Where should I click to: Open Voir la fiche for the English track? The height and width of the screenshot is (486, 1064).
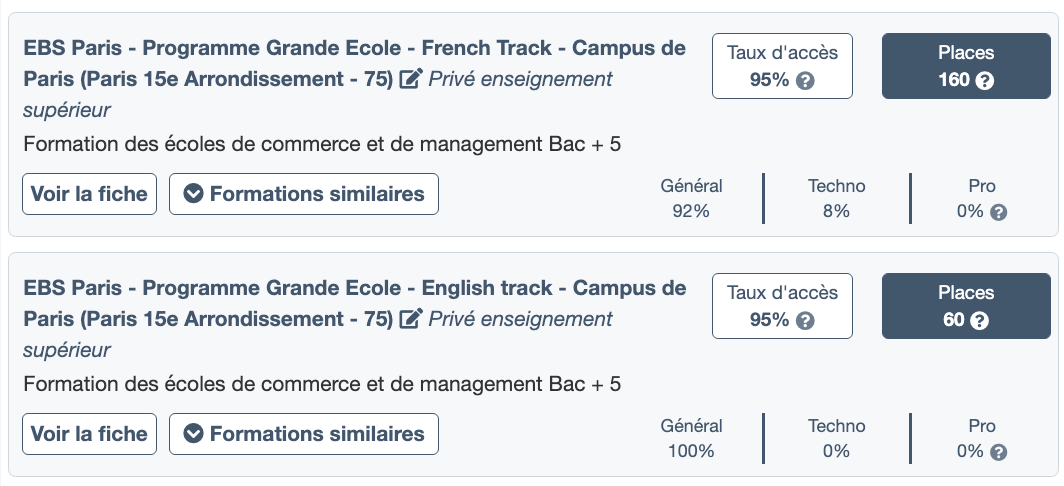(89, 434)
